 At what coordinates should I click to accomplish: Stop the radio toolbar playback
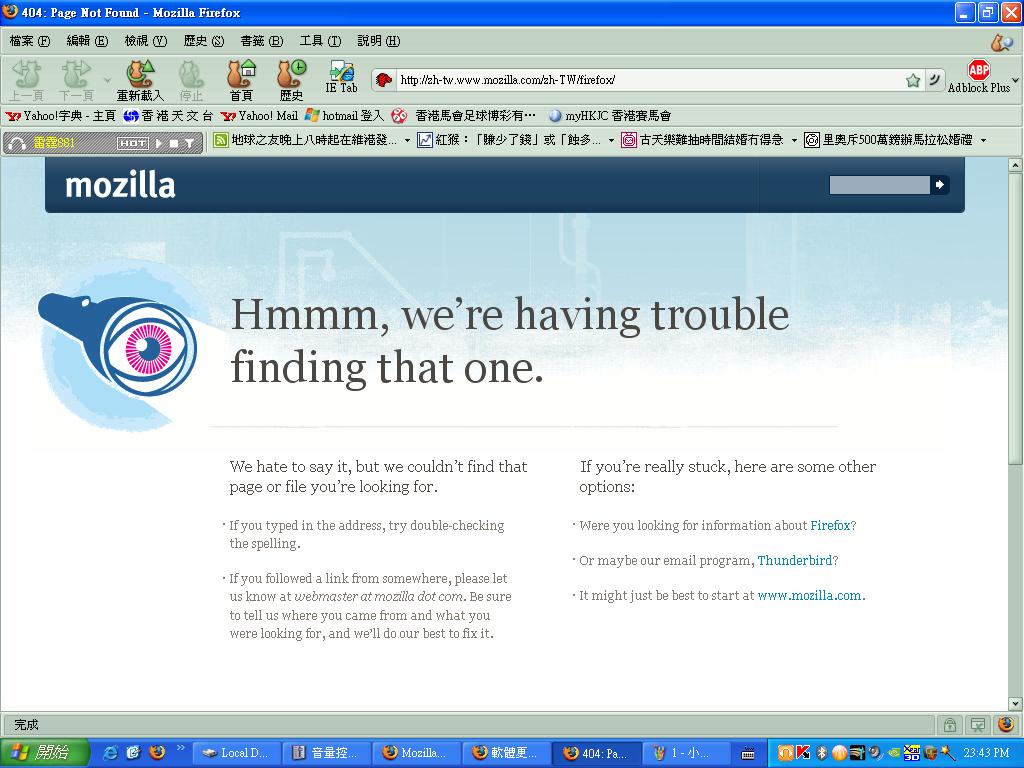click(x=174, y=143)
